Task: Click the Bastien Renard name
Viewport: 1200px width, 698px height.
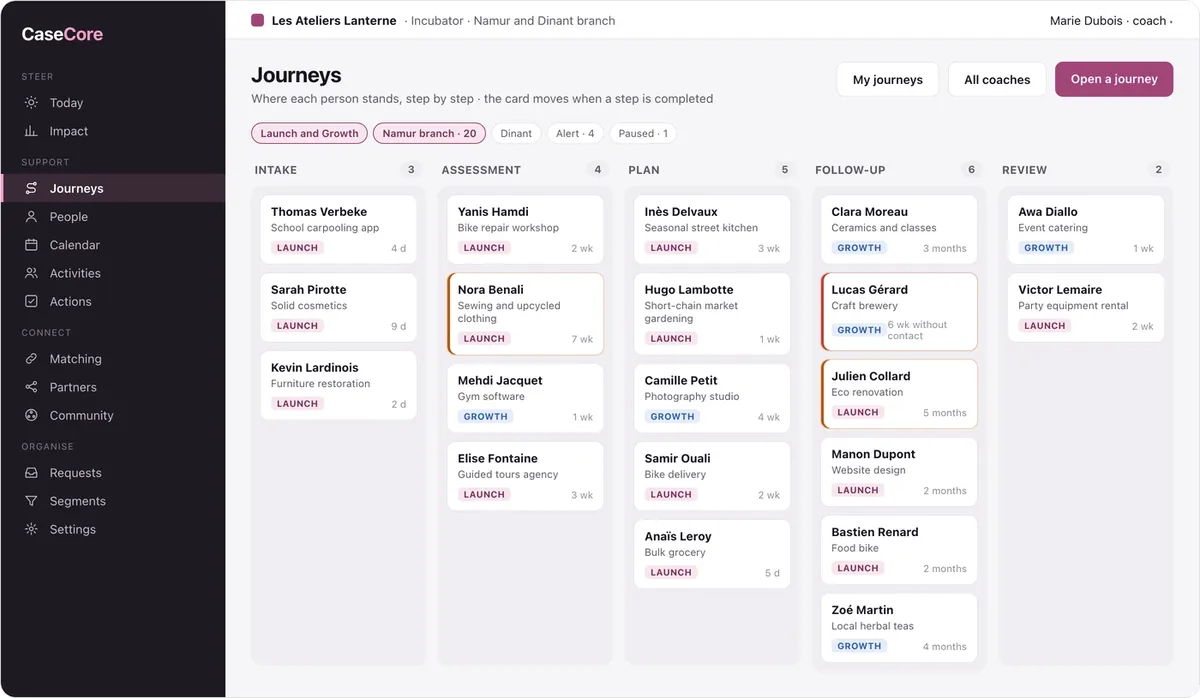Action: [x=875, y=533]
